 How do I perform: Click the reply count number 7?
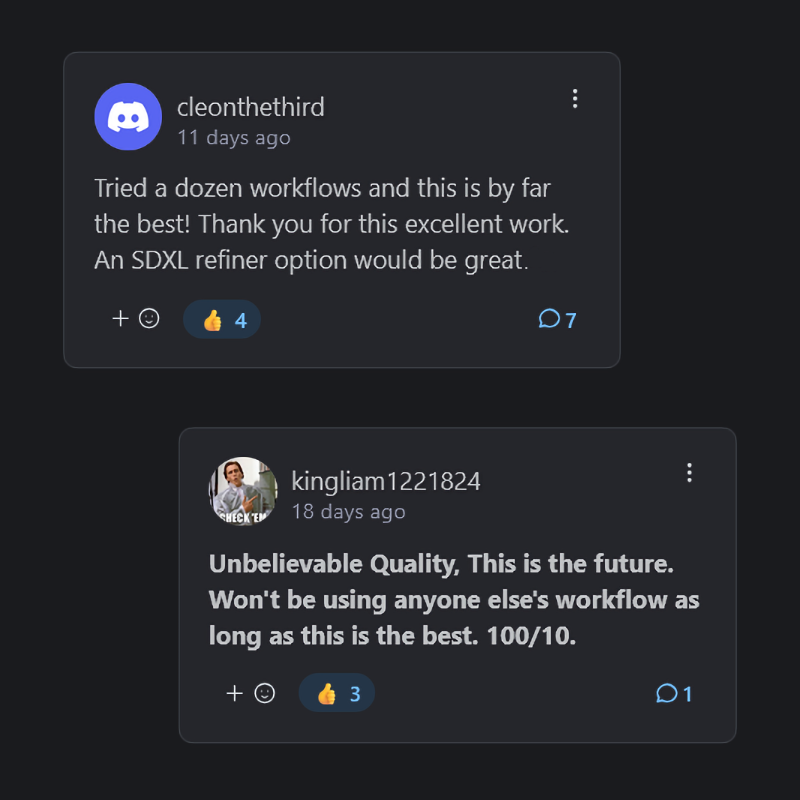point(571,320)
